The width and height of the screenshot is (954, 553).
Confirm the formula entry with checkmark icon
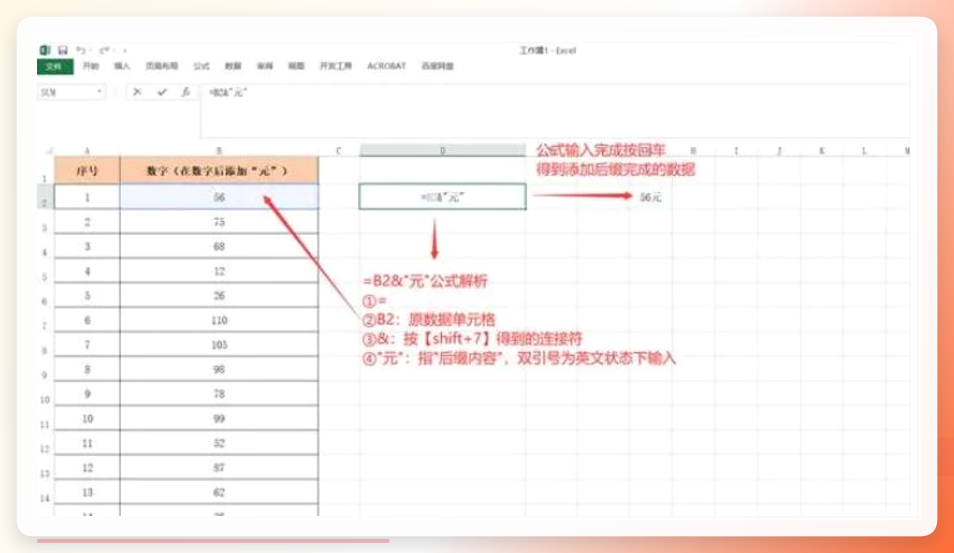[161, 92]
